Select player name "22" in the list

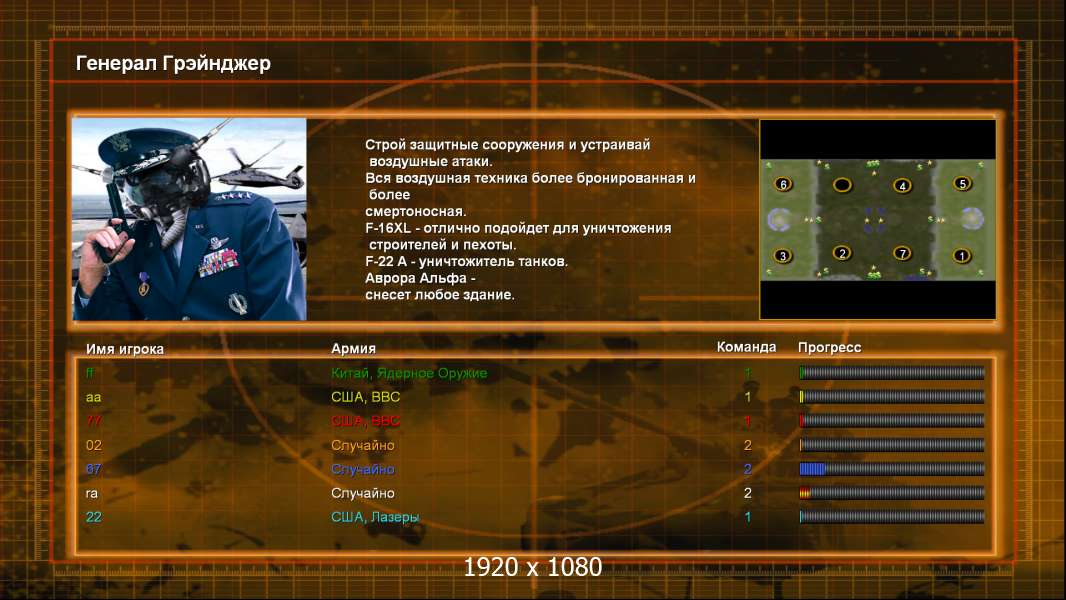point(94,517)
